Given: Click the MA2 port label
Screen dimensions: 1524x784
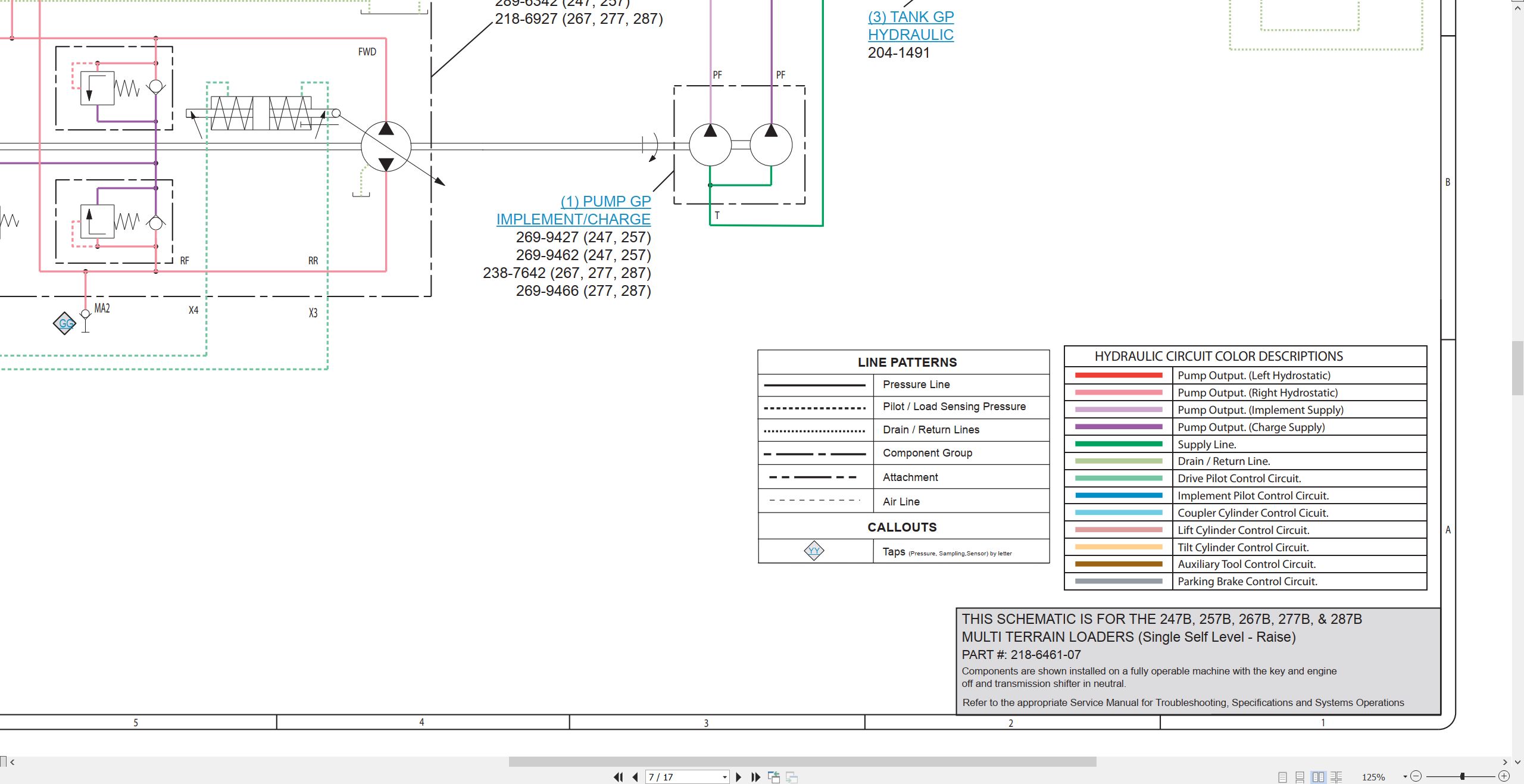Looking at the screenshot, I should [102, 308].
